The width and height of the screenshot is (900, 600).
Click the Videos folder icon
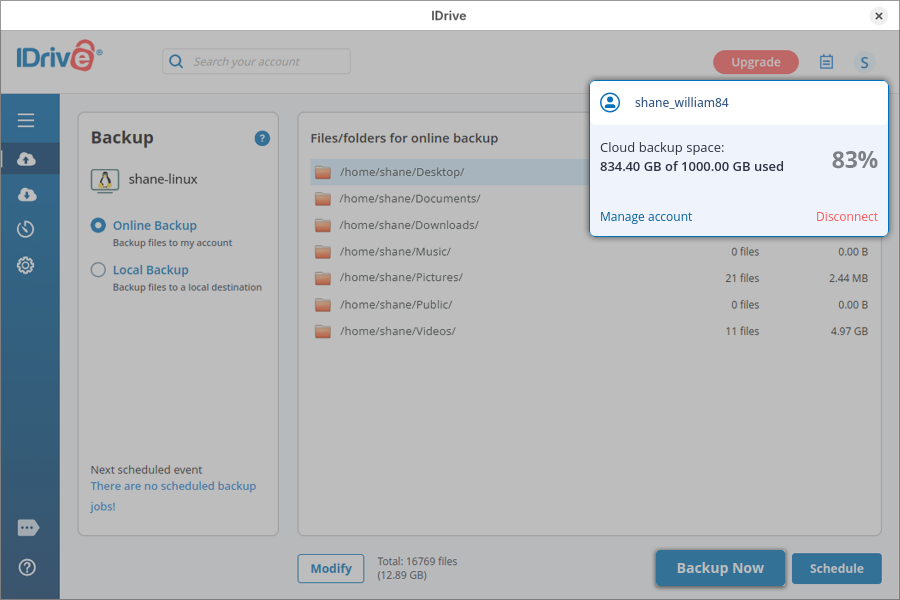[323, 331]
